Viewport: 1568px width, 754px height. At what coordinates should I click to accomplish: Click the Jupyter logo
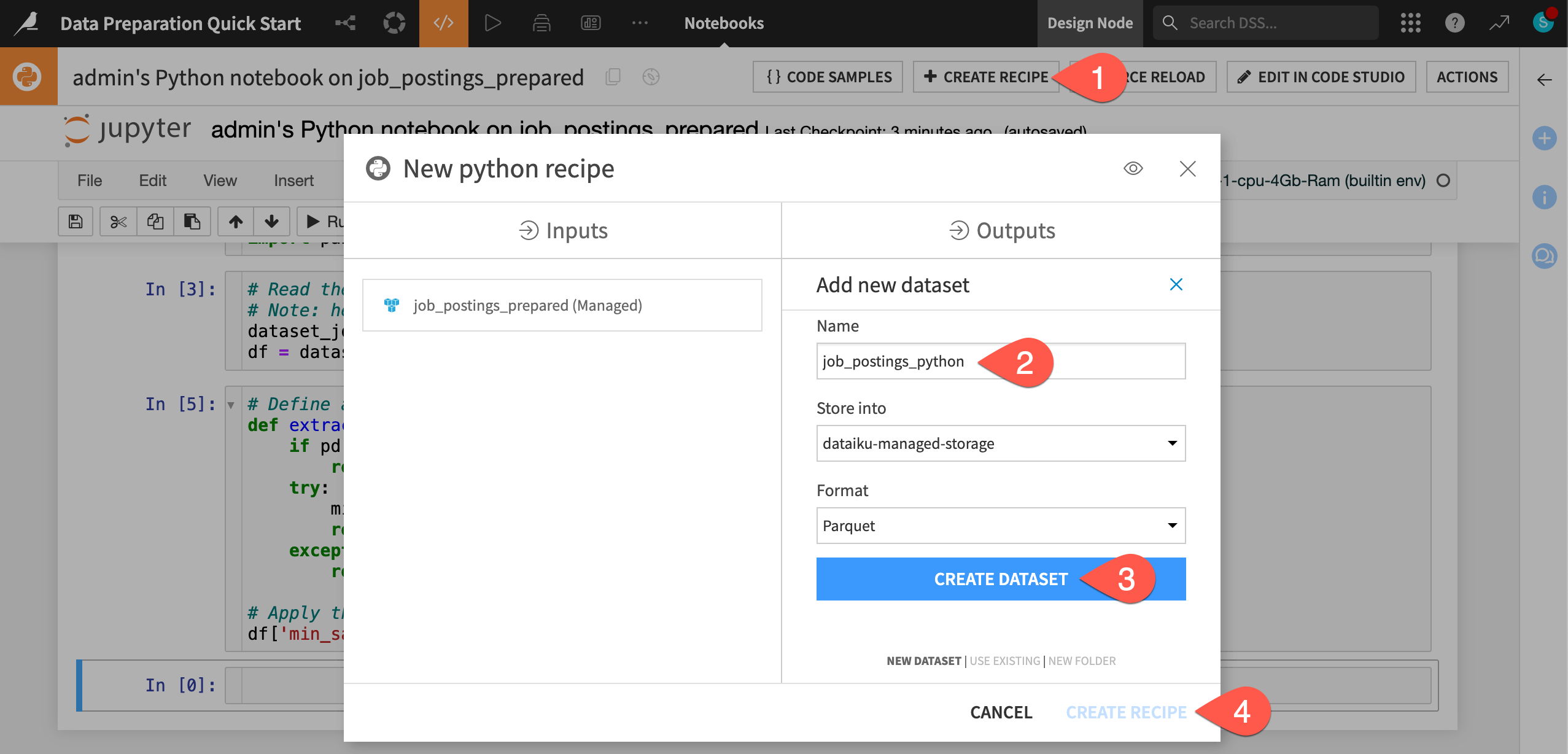(128, 130)
